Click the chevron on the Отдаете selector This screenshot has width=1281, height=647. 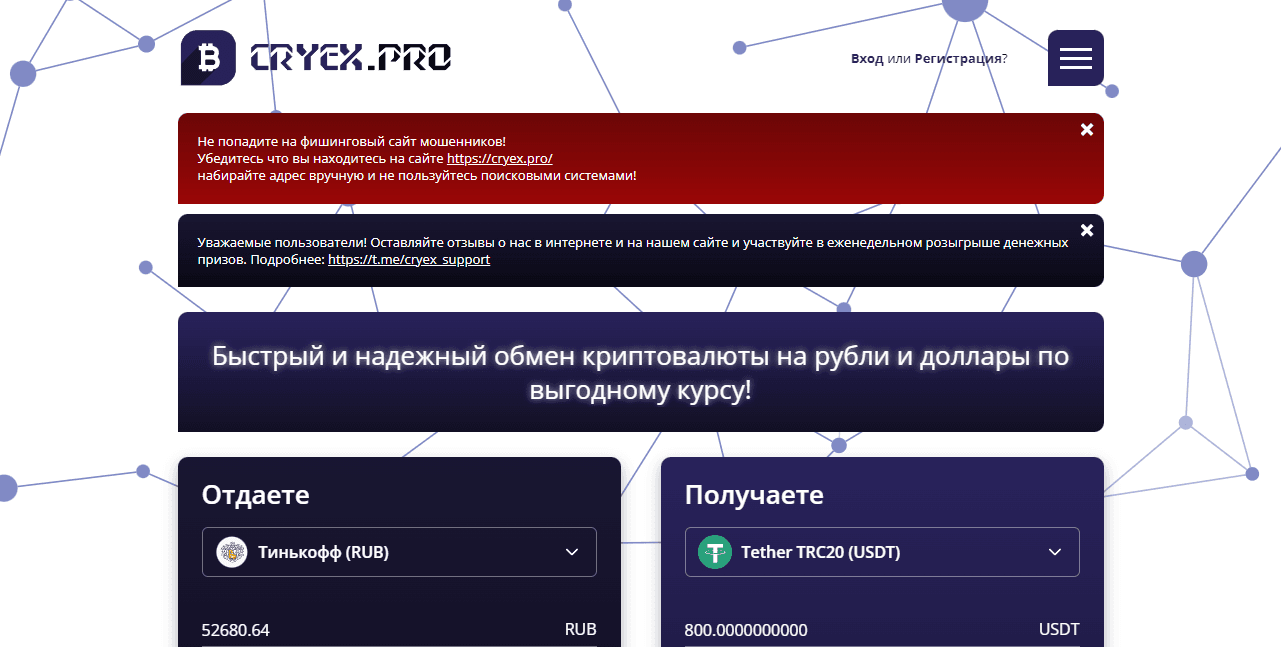[571, 551]
